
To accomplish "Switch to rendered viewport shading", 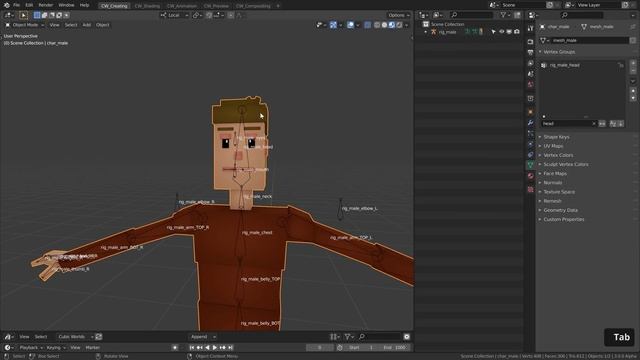I will tap(399, 25).
